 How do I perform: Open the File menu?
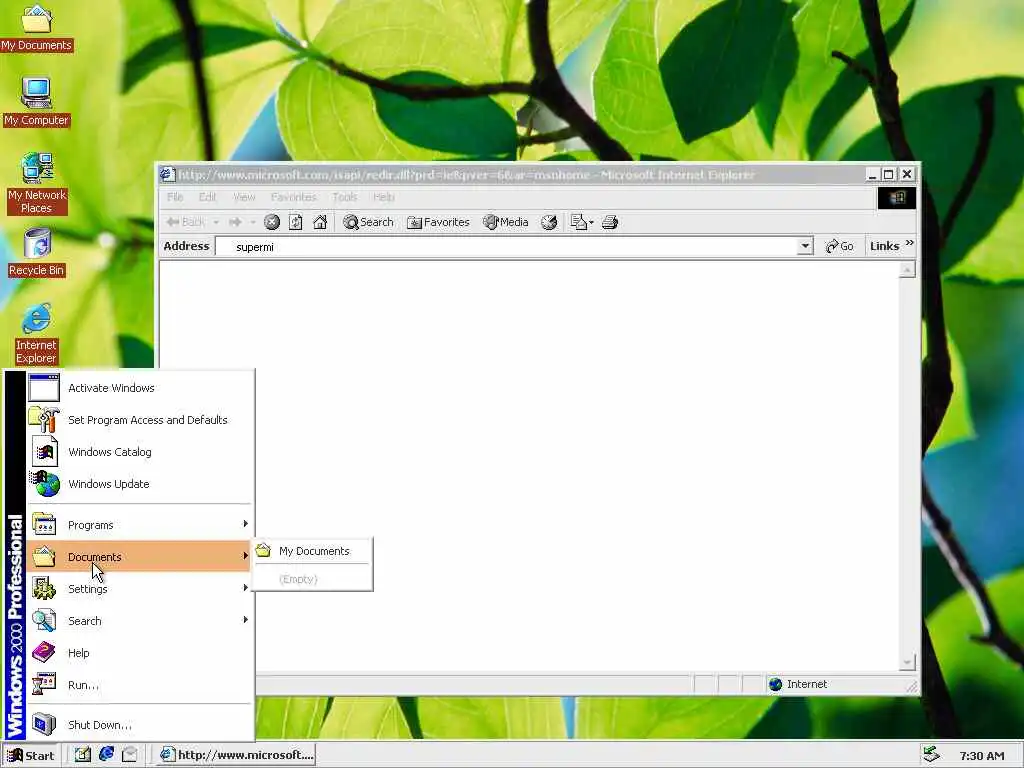[x=175, y=197]
